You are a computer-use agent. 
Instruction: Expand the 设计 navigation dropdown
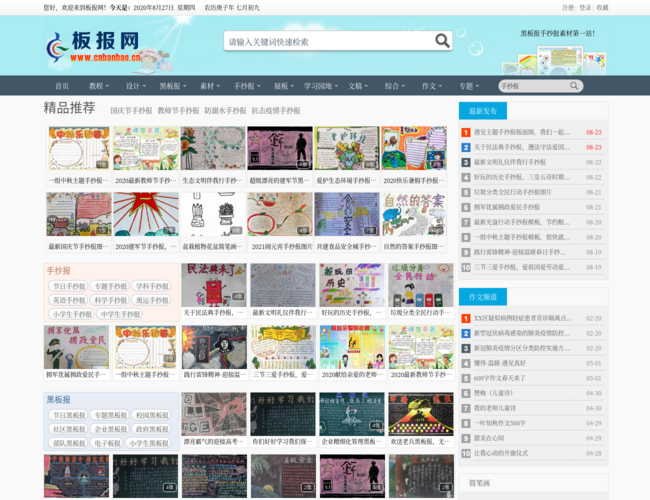coord(136,86)
